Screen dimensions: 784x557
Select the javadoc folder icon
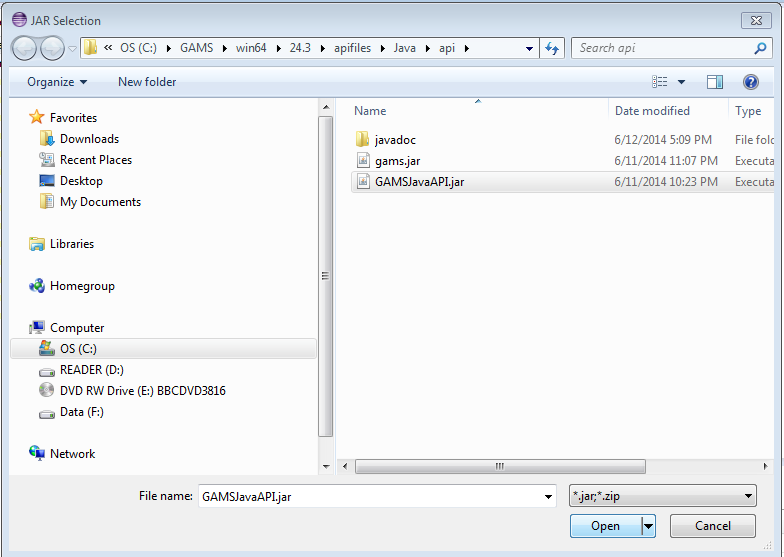[x=363, y=140]
